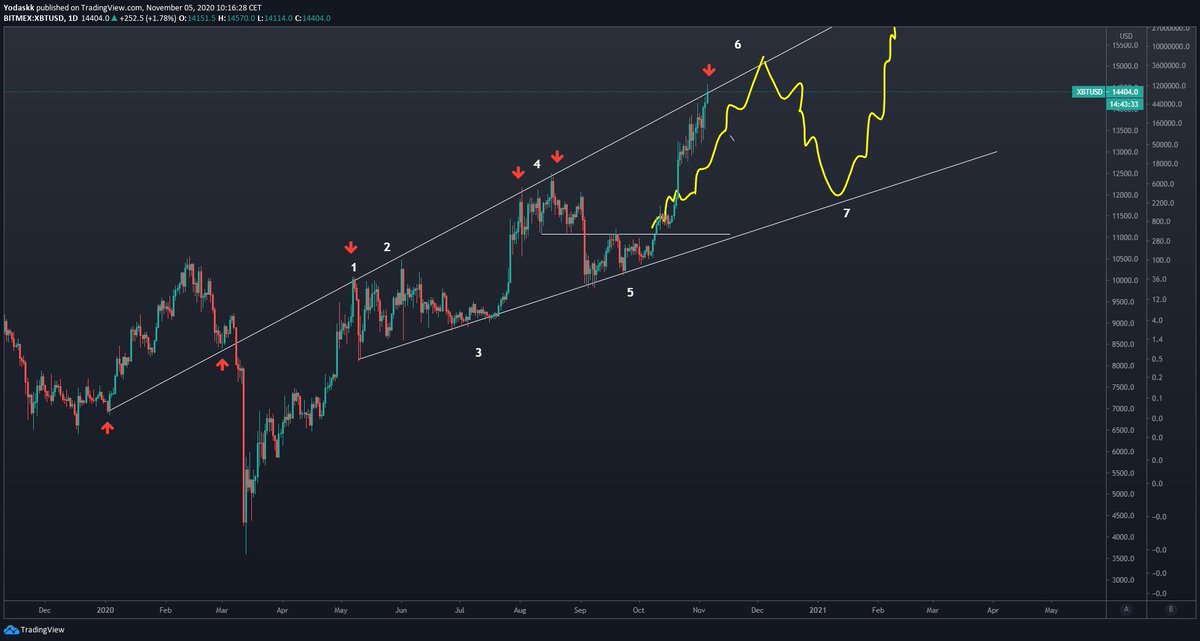Click the 14:43:33 countdown timer
The width and height of the screenshot is (1200, 641).
[1125, 103]
